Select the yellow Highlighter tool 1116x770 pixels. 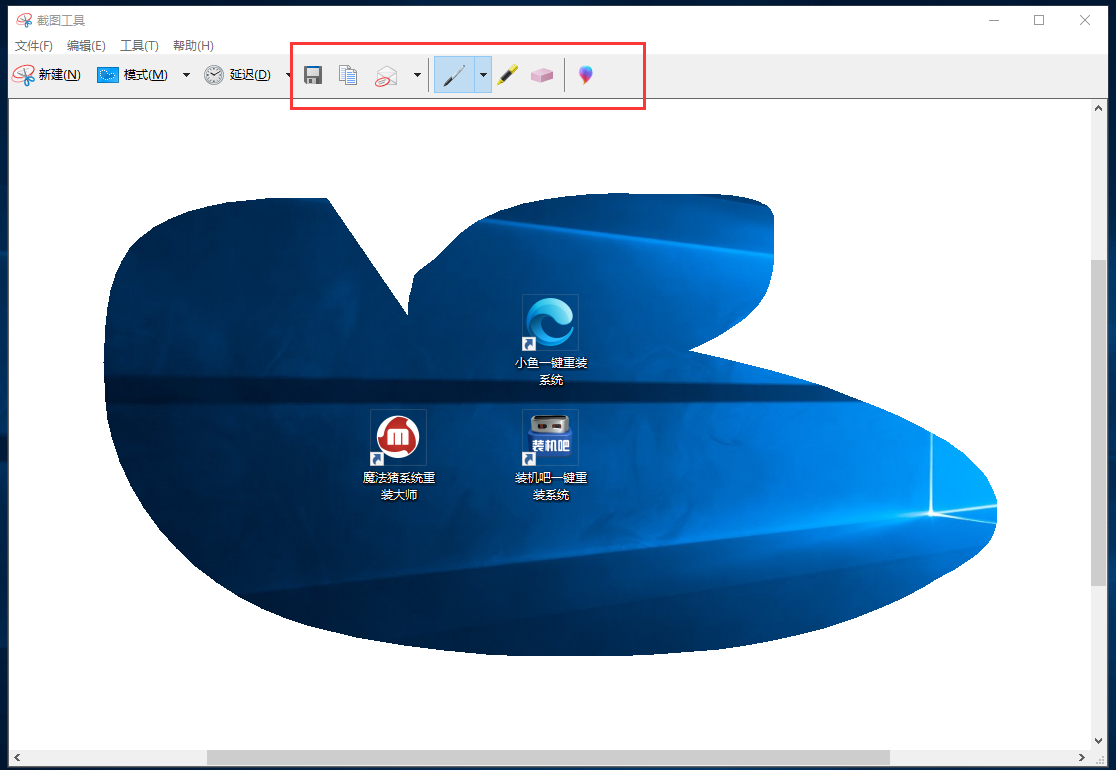tap(507, 75)
